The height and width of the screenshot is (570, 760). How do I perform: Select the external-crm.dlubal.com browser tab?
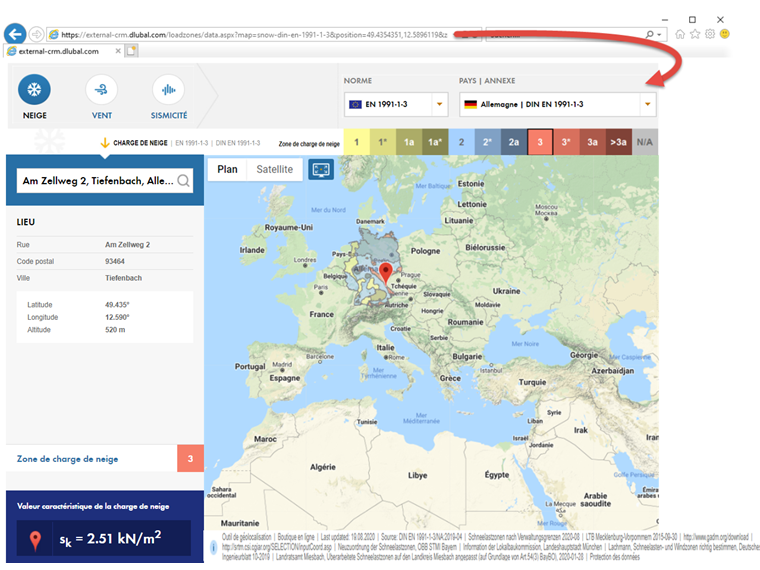pos(63,51)
